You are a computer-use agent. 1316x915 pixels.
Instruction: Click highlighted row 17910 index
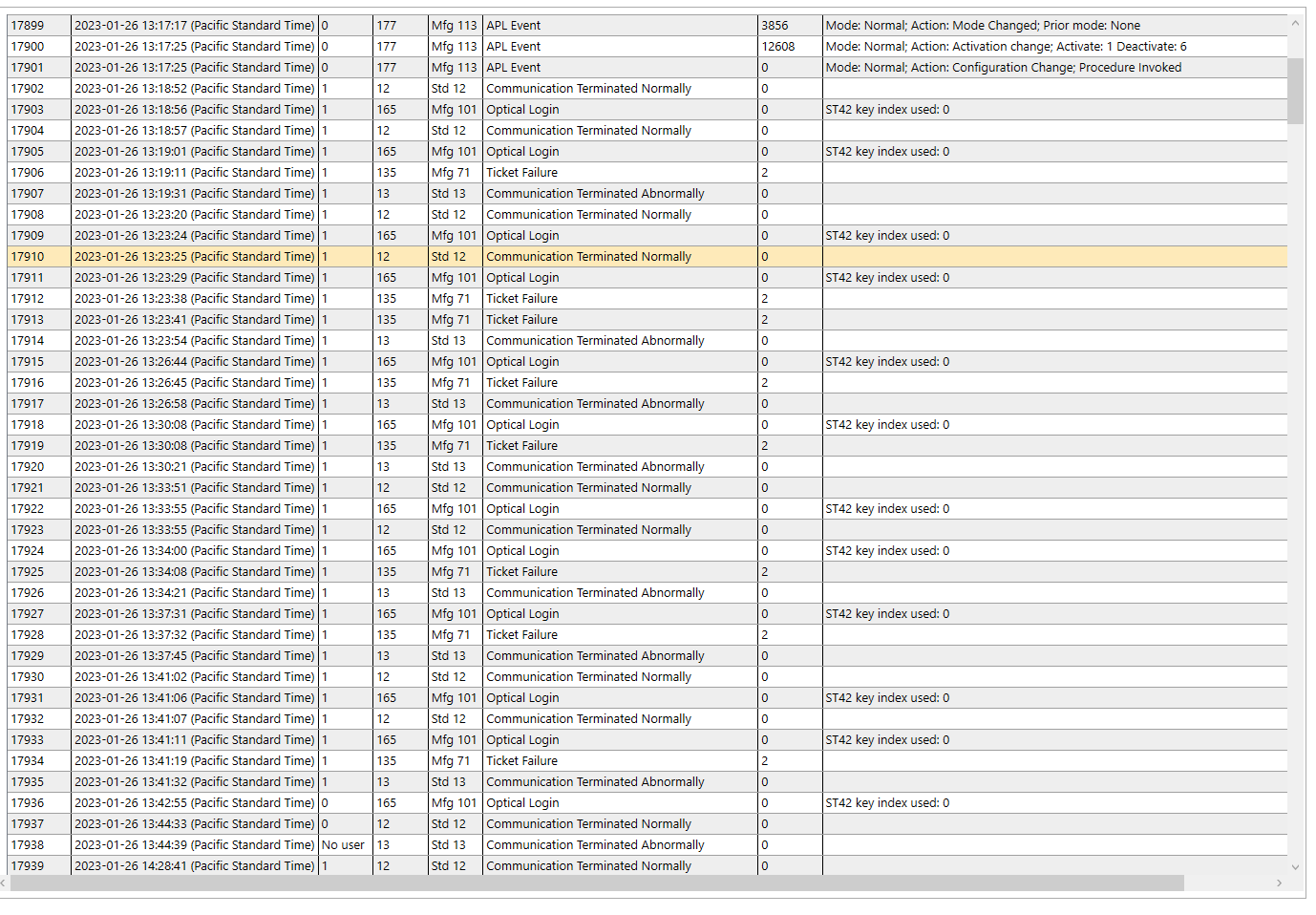(39, 257)
